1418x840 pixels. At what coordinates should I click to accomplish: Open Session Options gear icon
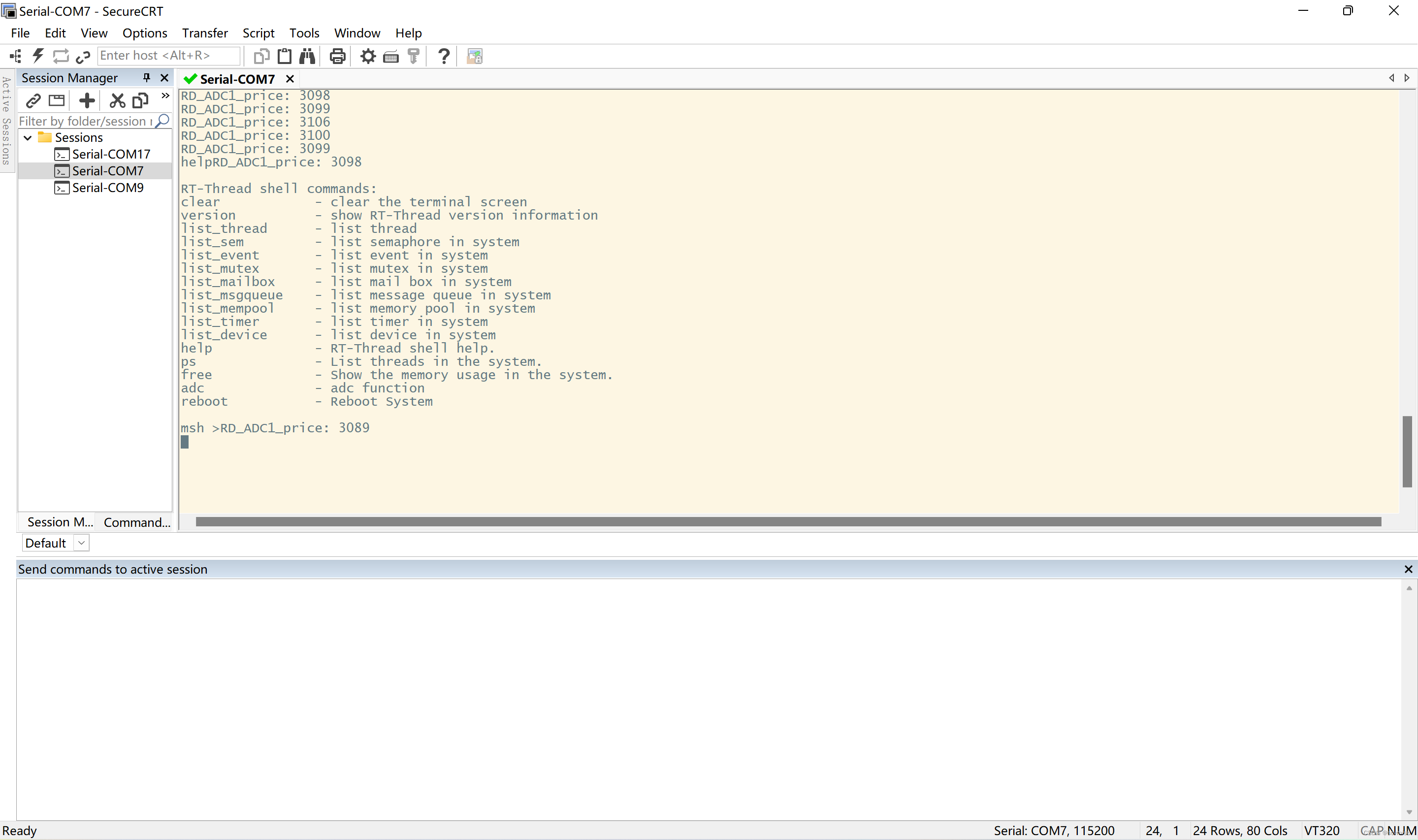pyautogui.click(x=368, y=56)
